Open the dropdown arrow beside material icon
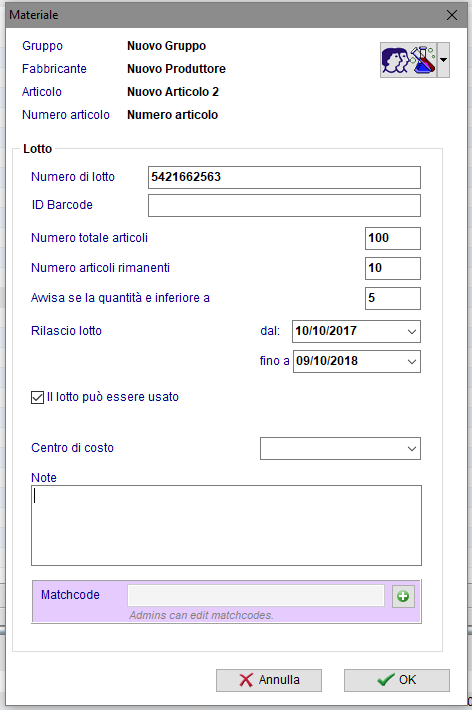 (x=443, y=60)
